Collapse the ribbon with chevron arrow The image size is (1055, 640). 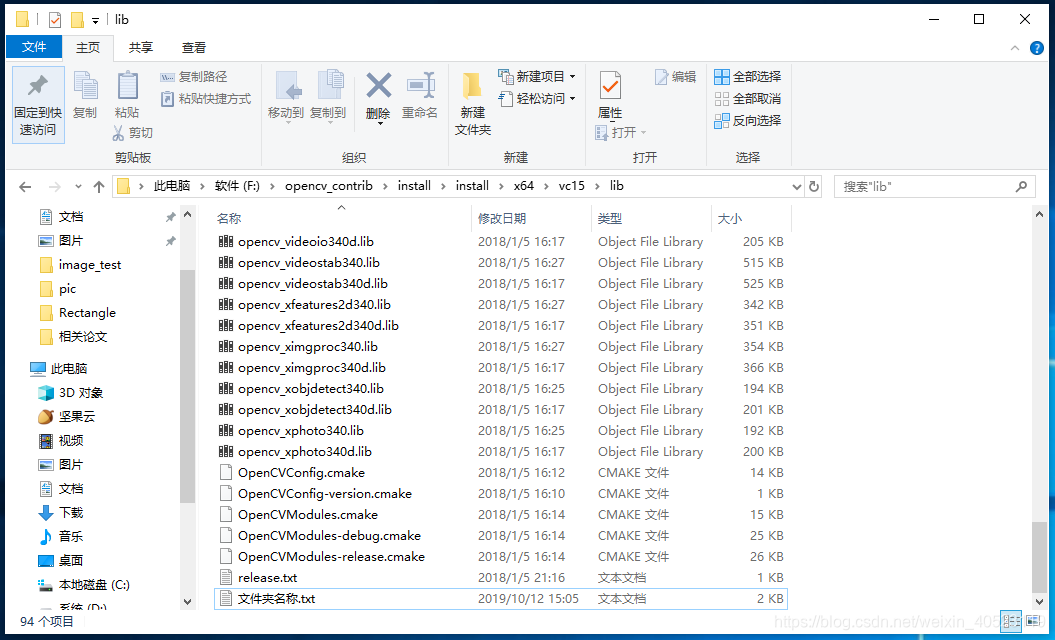(x=1015, y=48)
